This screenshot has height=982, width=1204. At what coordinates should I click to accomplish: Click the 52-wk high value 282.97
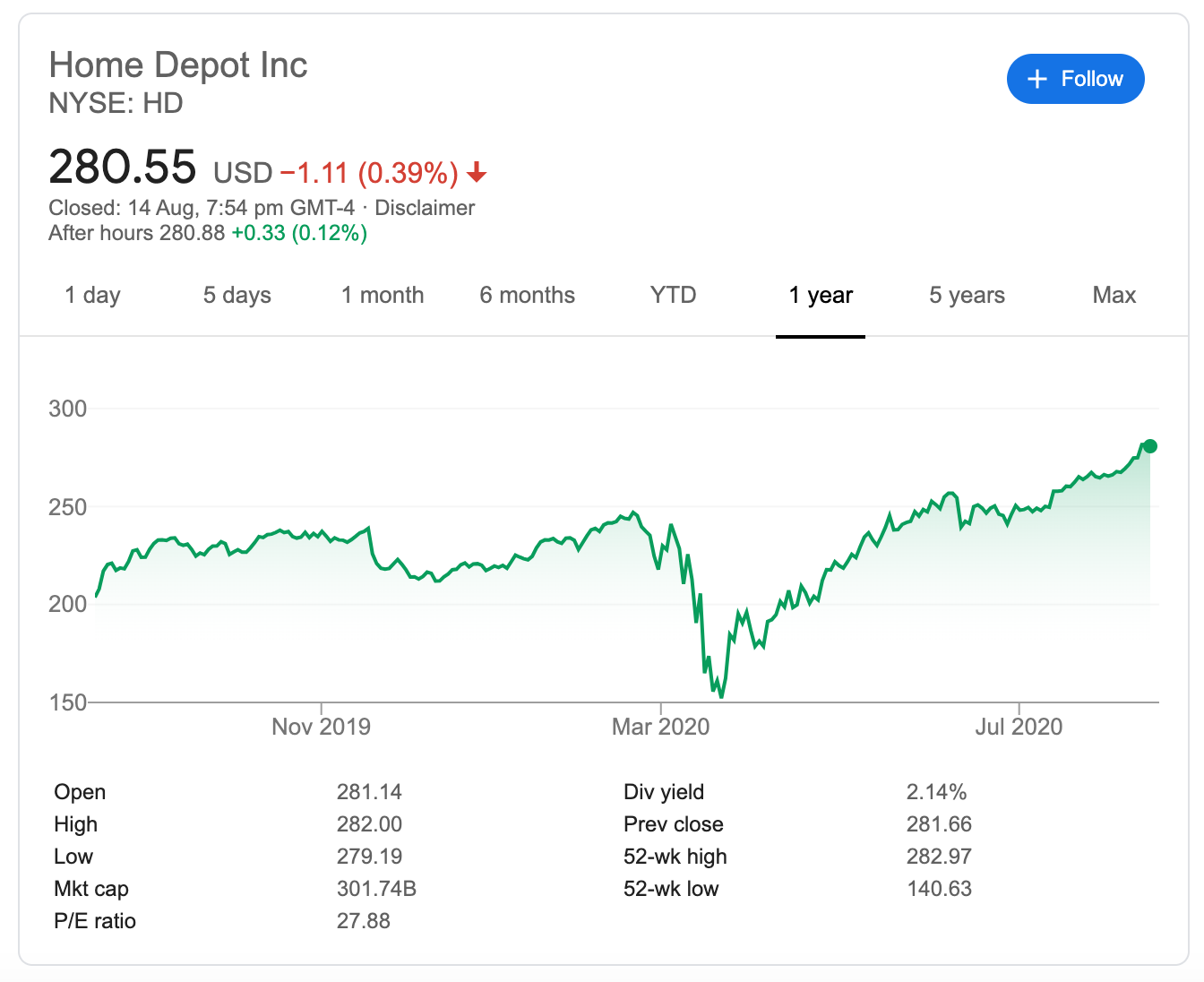(x=939, y=857)
